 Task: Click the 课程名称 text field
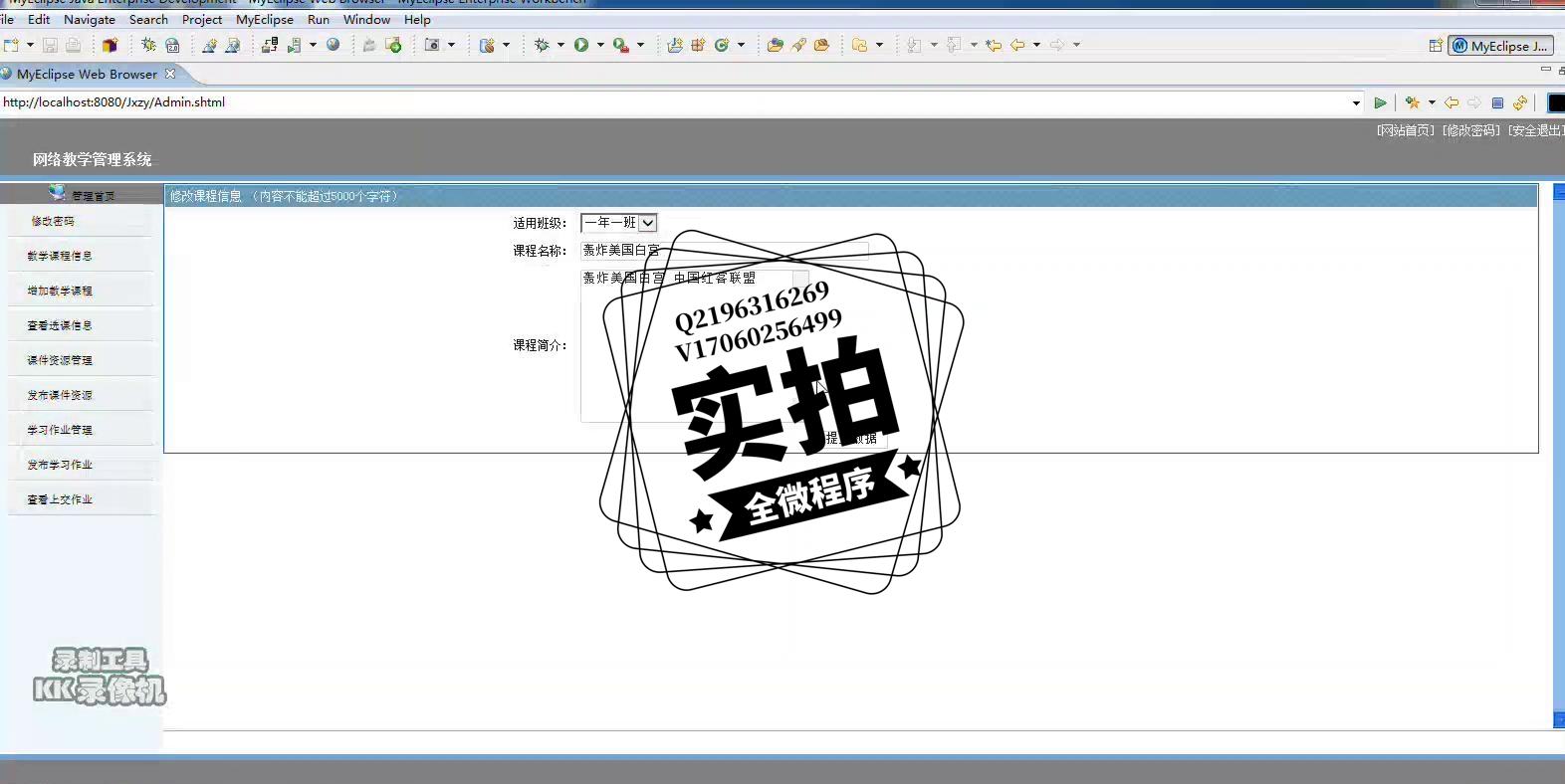(725, 251)
